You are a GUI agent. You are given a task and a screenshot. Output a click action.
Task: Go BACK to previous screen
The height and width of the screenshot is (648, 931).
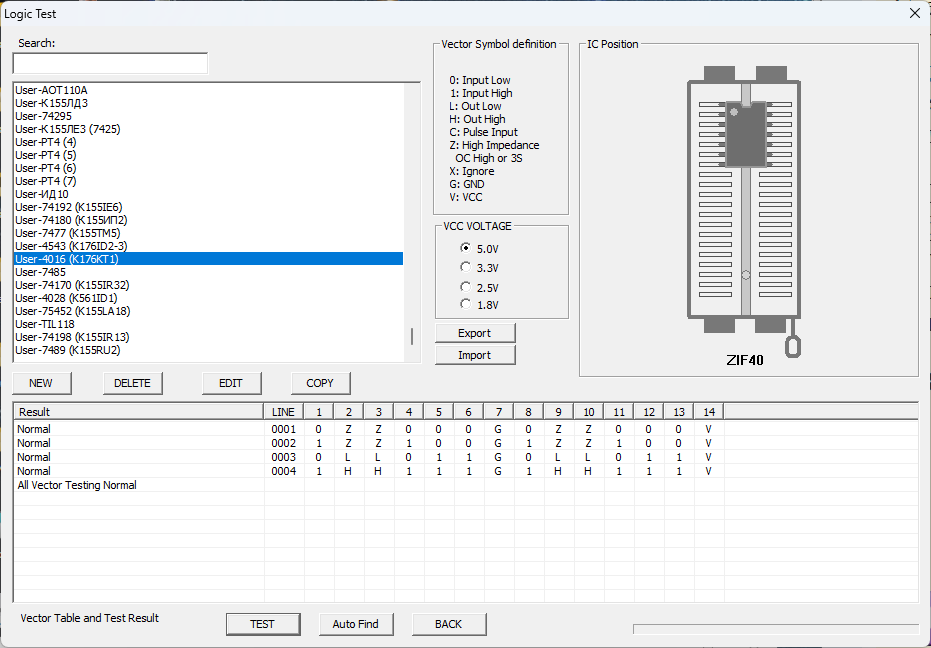pyautogui.click(x=448, y=624)
